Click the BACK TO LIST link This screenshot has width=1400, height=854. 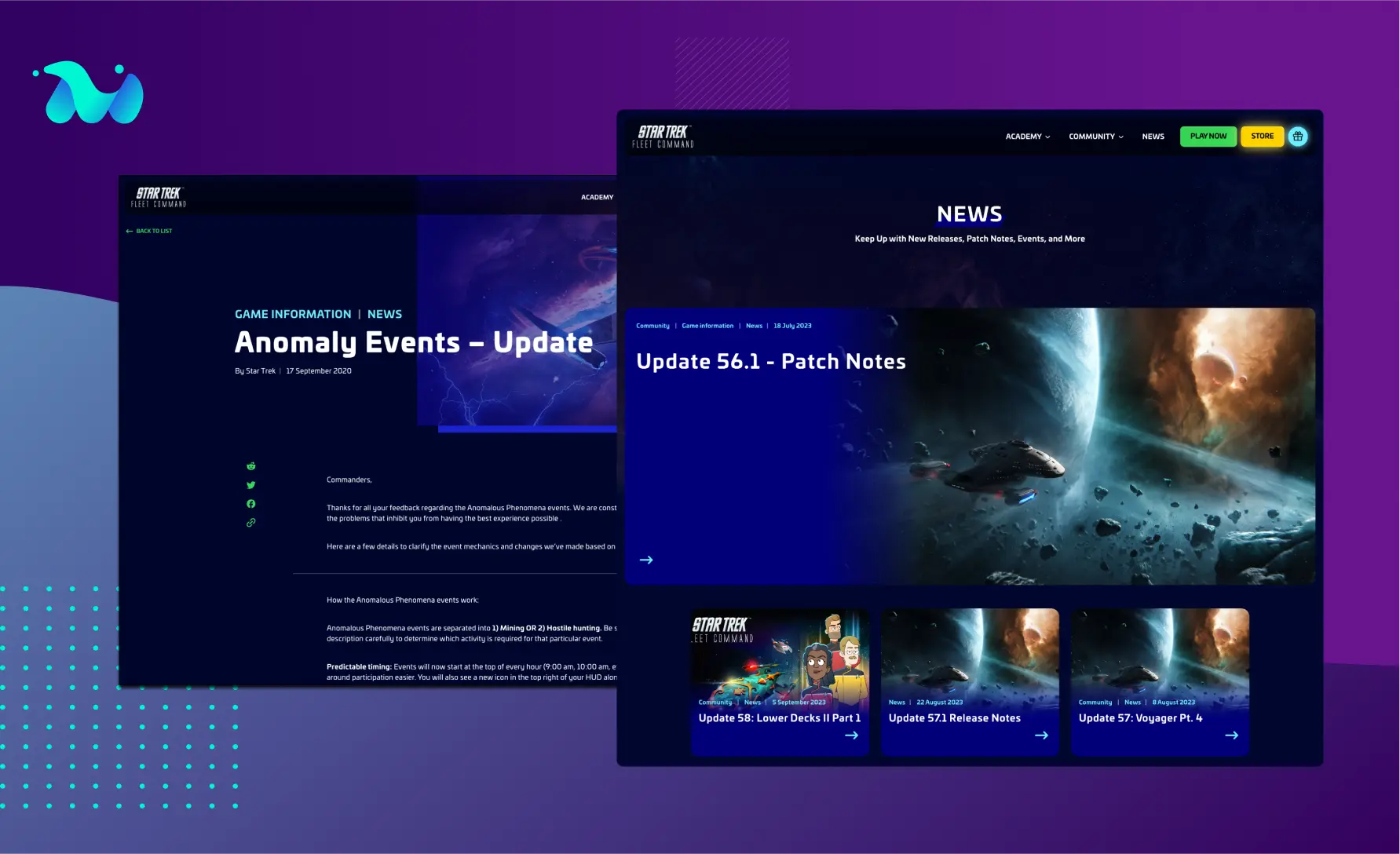[x=154, y=231]
